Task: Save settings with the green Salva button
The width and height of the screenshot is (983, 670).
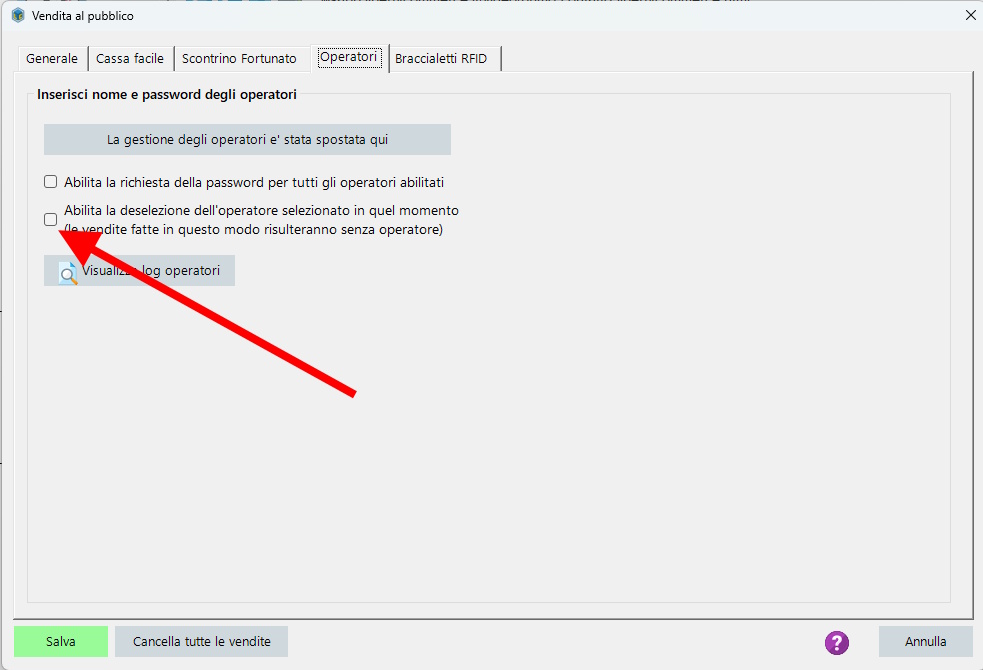Action: pos(60,641)
